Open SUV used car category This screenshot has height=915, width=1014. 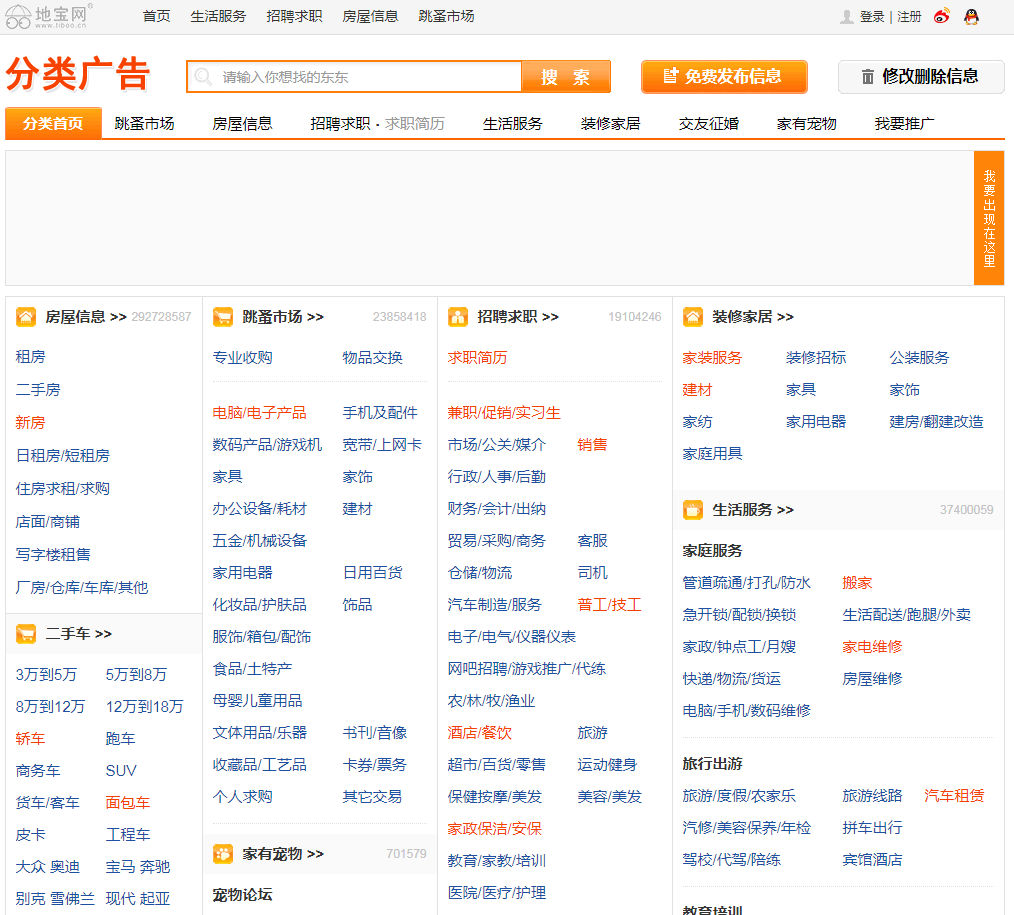click(x=121, y=771)
